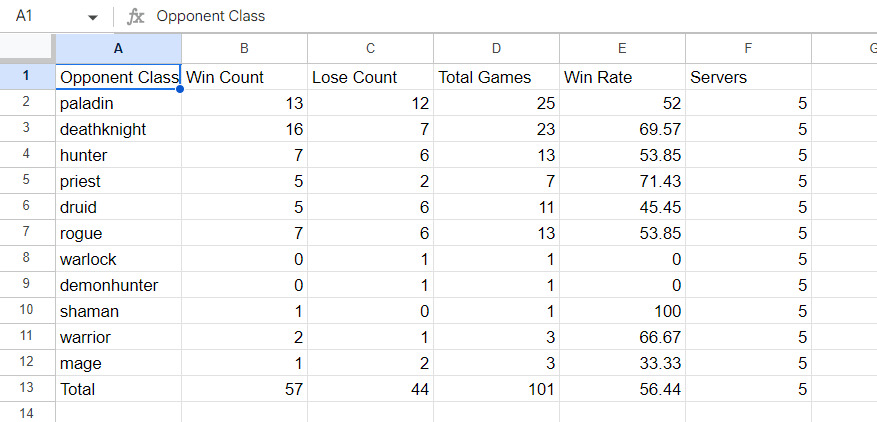877x422 pixels.
Task: Click the deathknight cell
Action: [119, 129]
